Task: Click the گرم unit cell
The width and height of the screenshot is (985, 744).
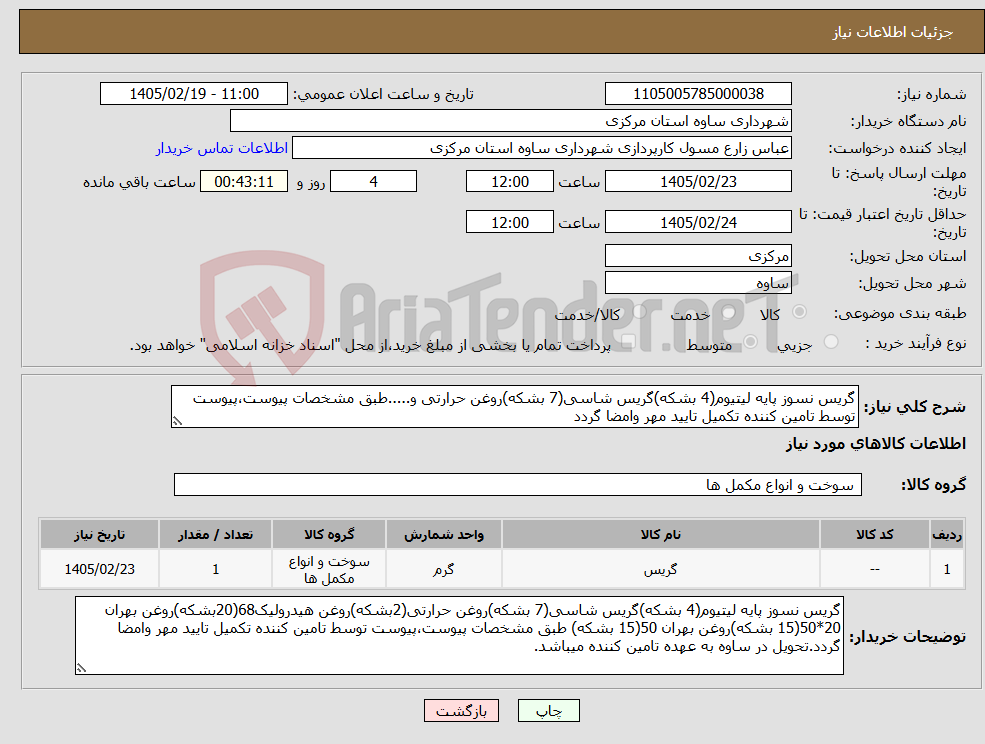Action: point(444,569)
